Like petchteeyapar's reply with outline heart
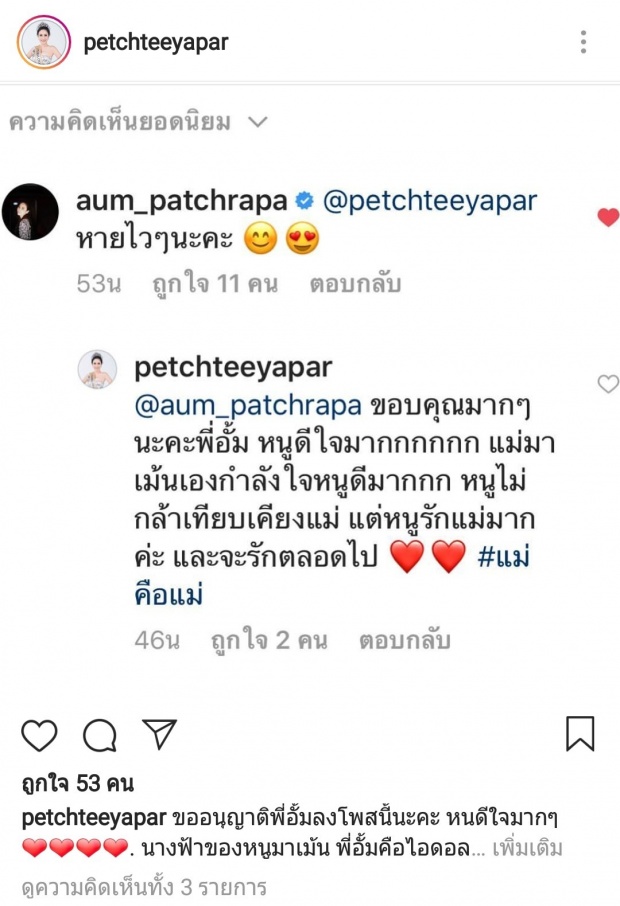 pyautogui.click(x=608, y=384)
